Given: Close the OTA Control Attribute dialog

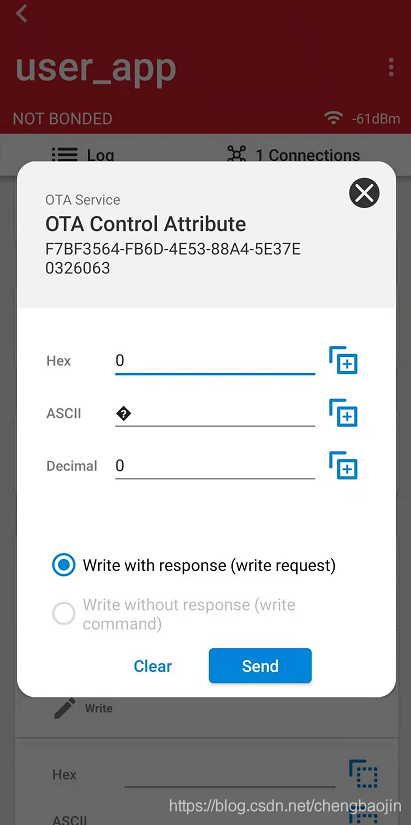Looking at the screenshot, I should tap(364, 193).
